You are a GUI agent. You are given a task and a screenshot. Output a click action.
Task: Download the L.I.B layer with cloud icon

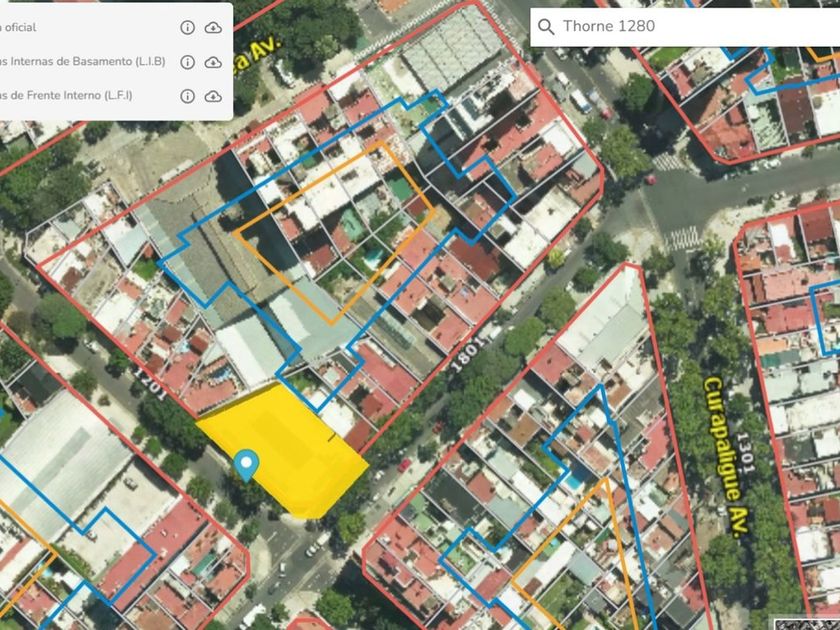(213, 62)
